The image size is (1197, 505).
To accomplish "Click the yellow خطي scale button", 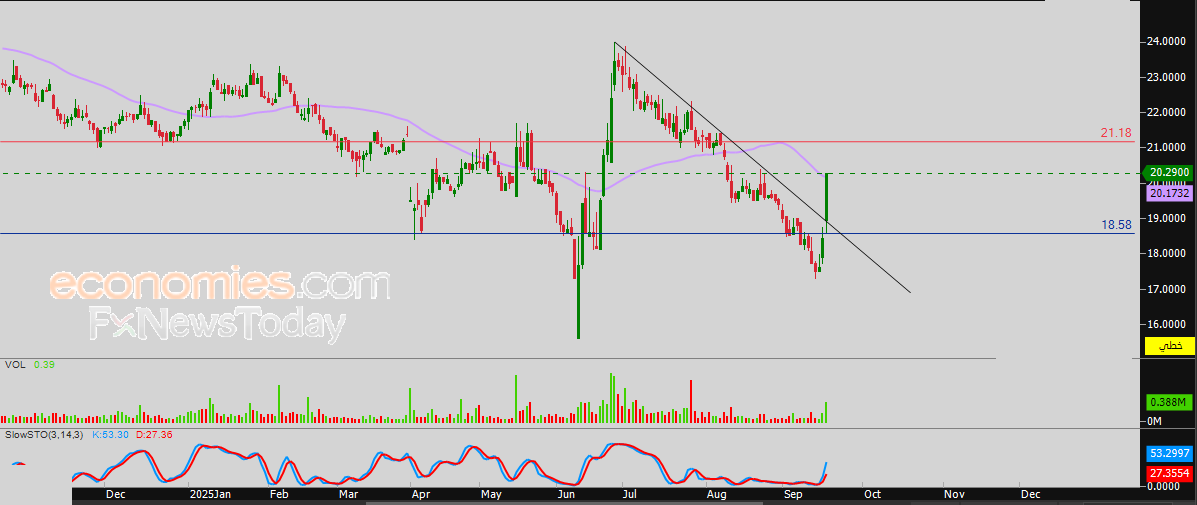I will coord(1169,346).
